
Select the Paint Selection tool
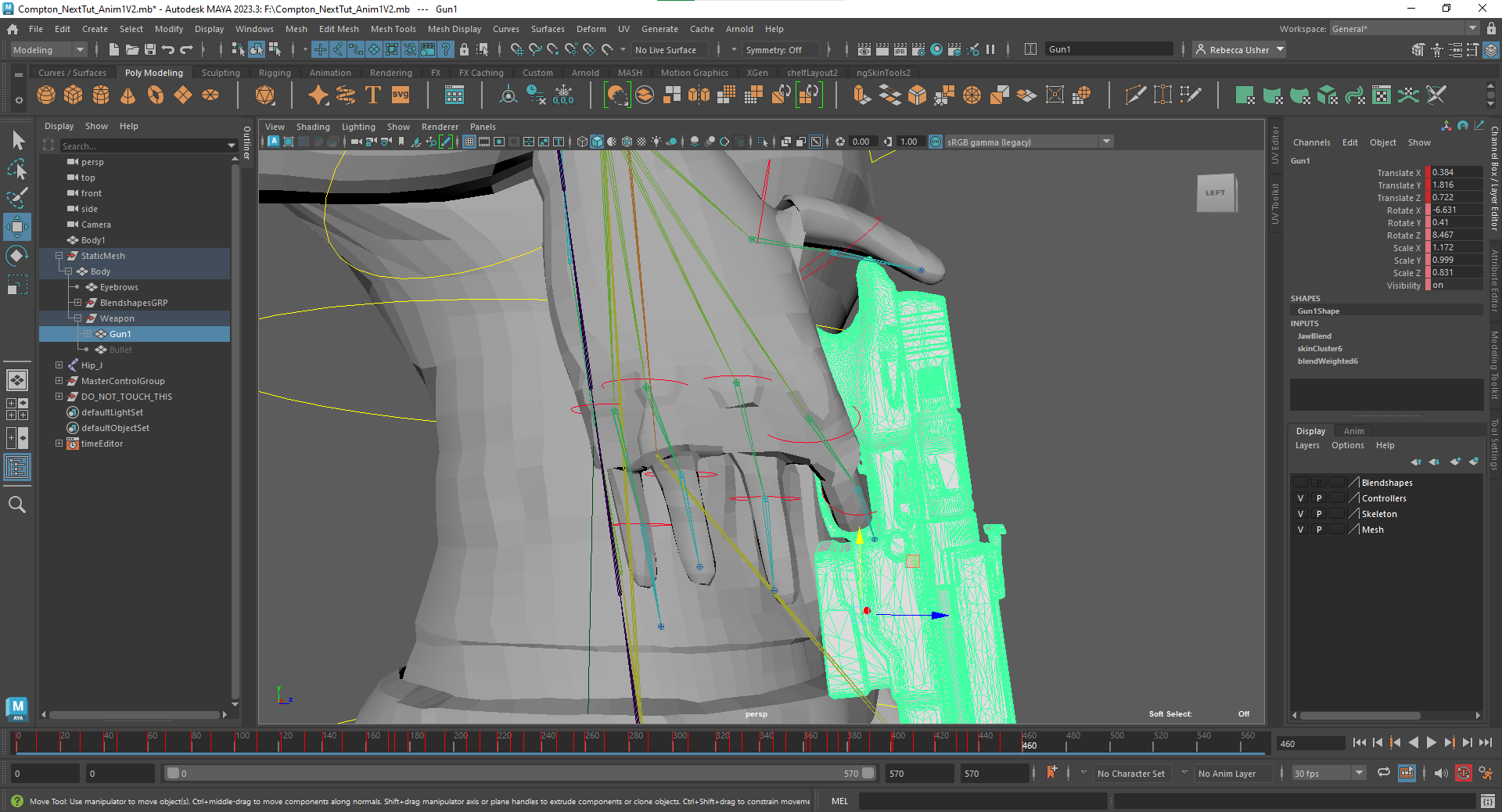coord(17,197)
